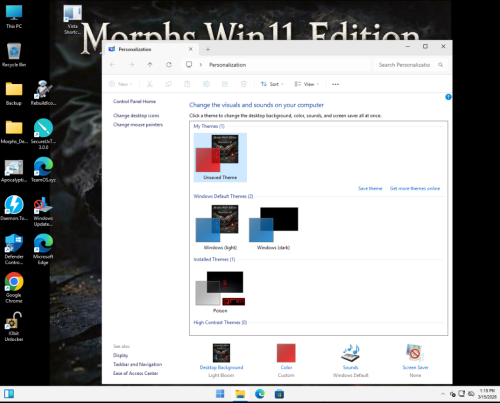
Task: Open IObit Unlocker desktop shortcut
Action: click(x=14, y=327)
